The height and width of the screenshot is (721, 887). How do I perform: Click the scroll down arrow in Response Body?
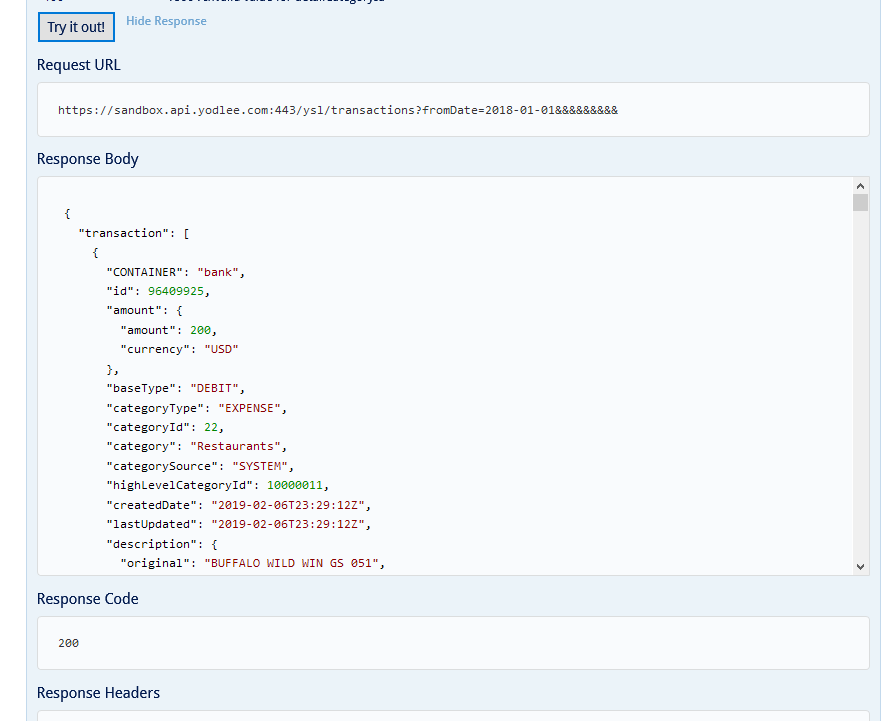[860, 567]
